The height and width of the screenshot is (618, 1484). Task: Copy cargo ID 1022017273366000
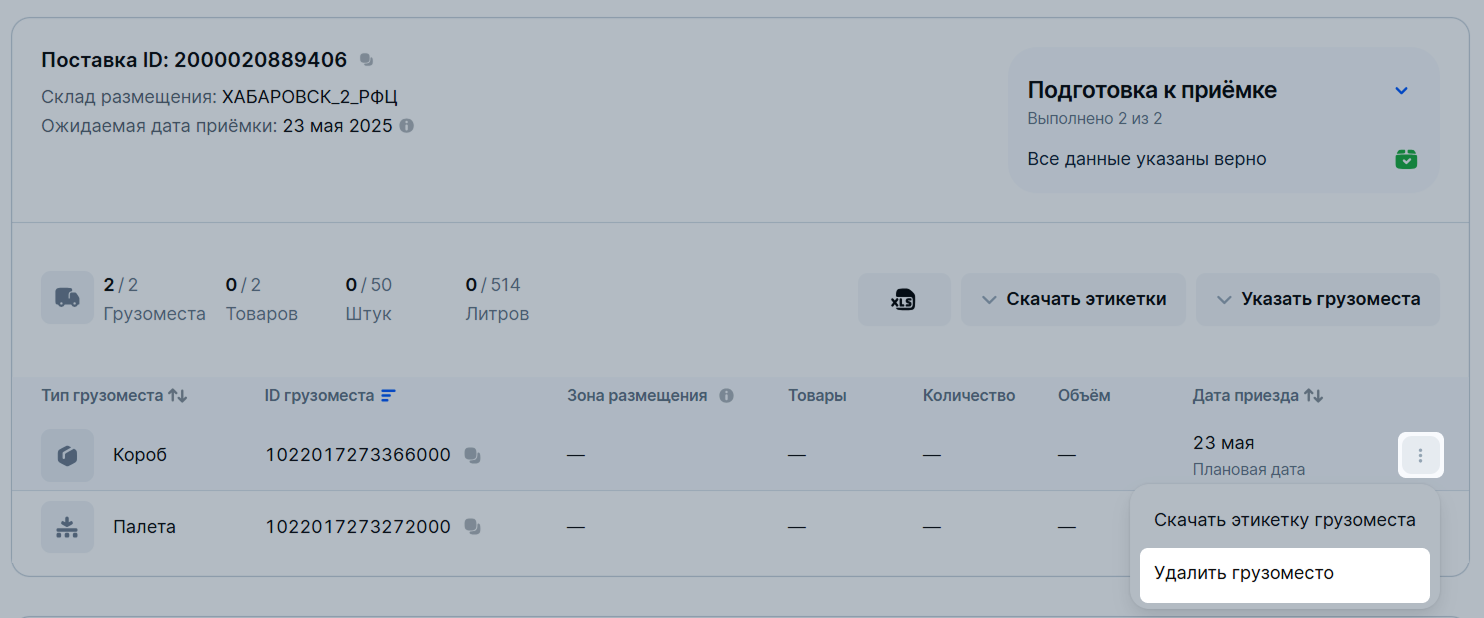(473, 455)
